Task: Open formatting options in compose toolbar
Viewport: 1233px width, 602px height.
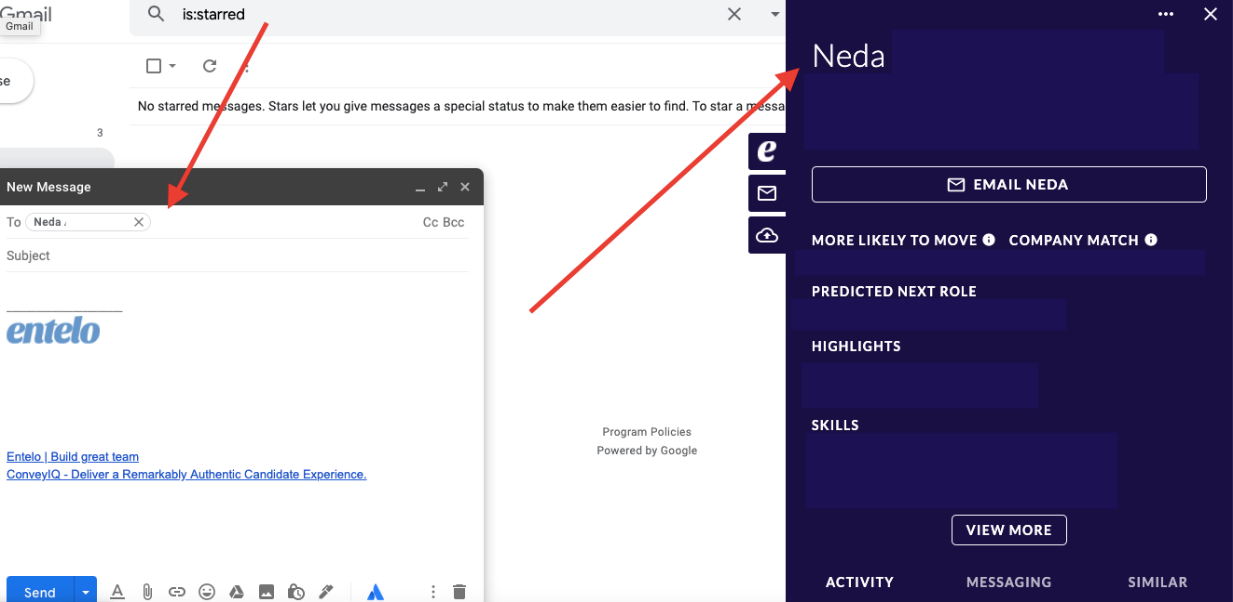Action: coord(117,591)
